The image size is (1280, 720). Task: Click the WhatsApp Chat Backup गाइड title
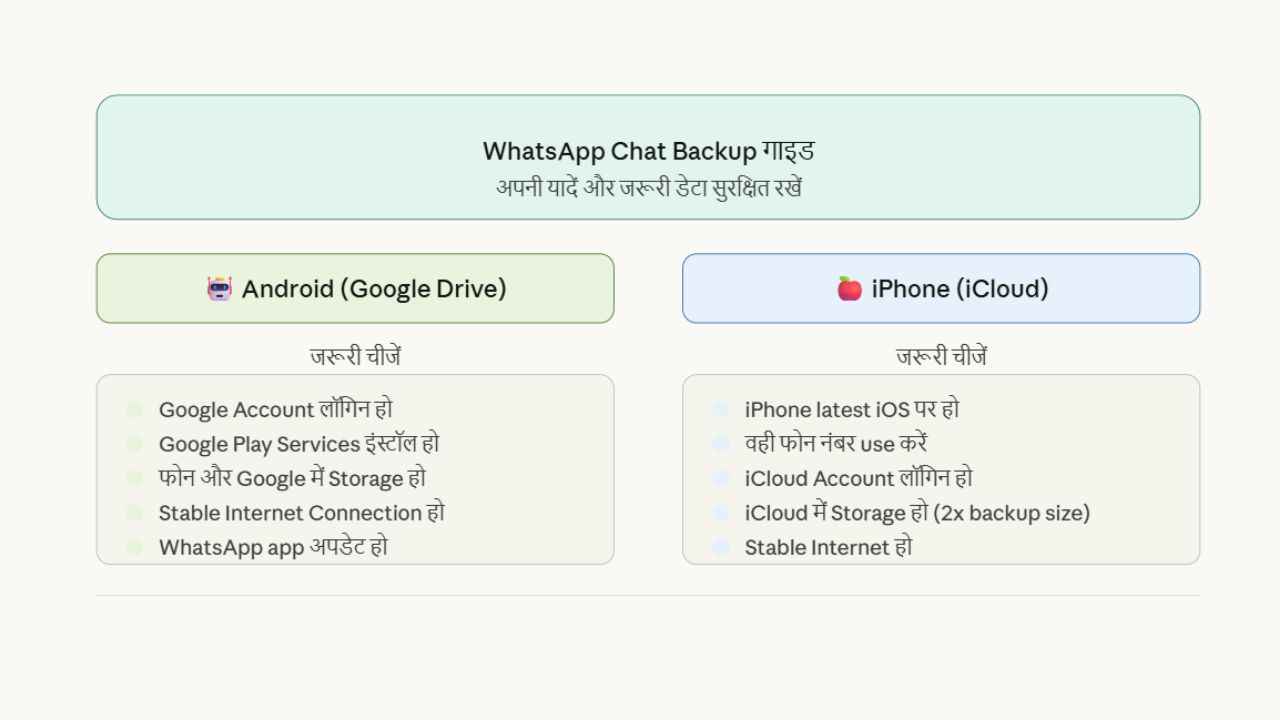pyautogui.click(x=648, y=151)
